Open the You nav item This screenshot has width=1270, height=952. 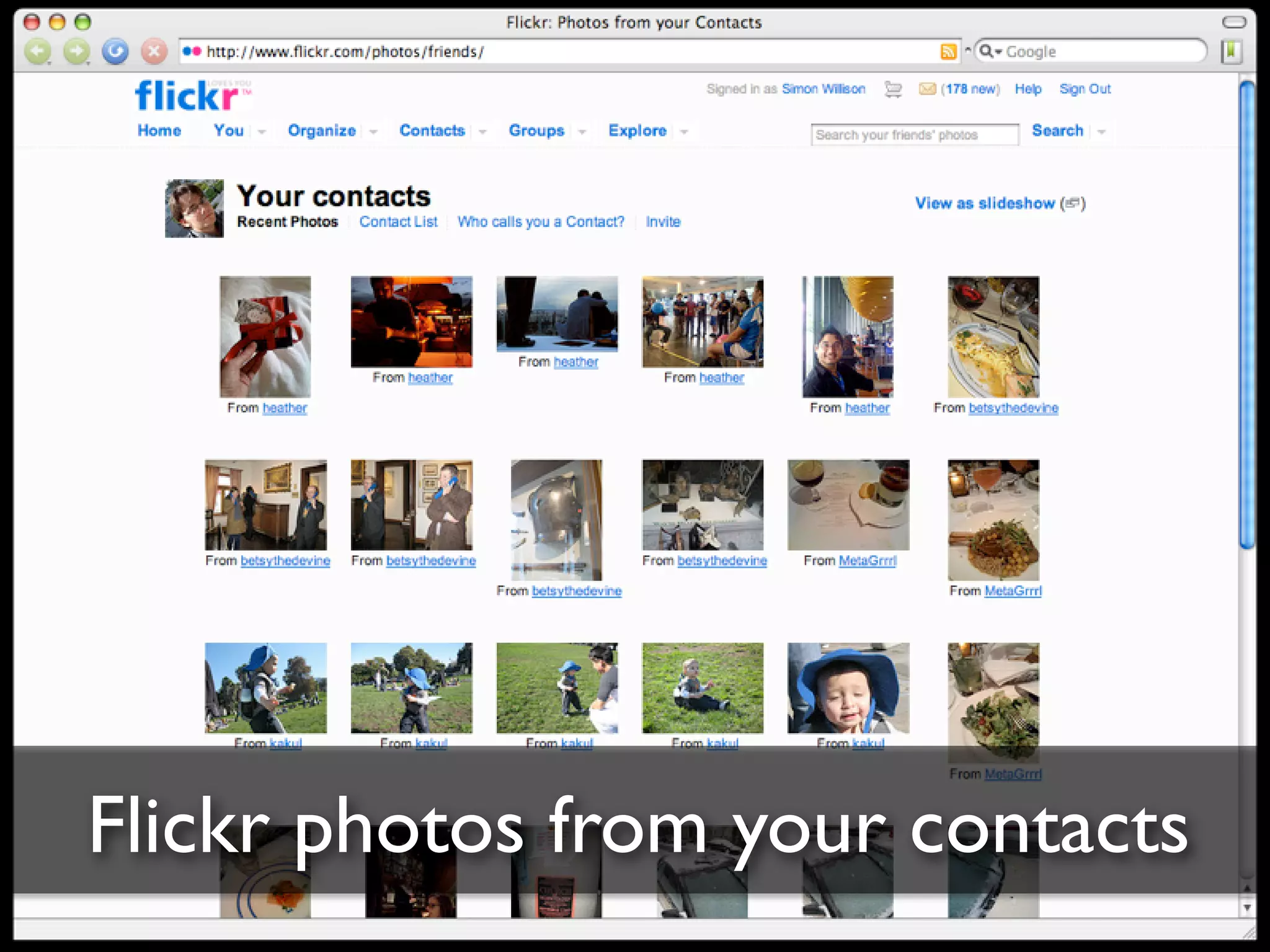pos(229,131)
